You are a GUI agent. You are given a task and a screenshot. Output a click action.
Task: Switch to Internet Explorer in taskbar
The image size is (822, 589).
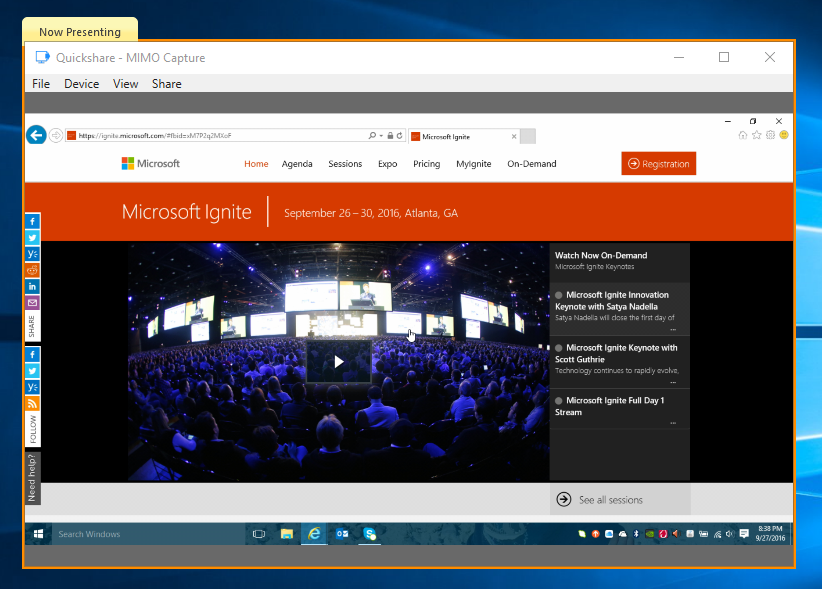(x=315, y=534)
